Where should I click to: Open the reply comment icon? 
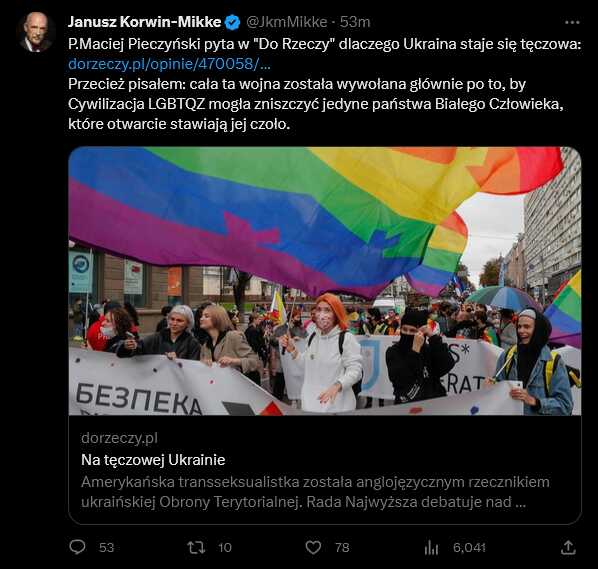tap(77, 547)
